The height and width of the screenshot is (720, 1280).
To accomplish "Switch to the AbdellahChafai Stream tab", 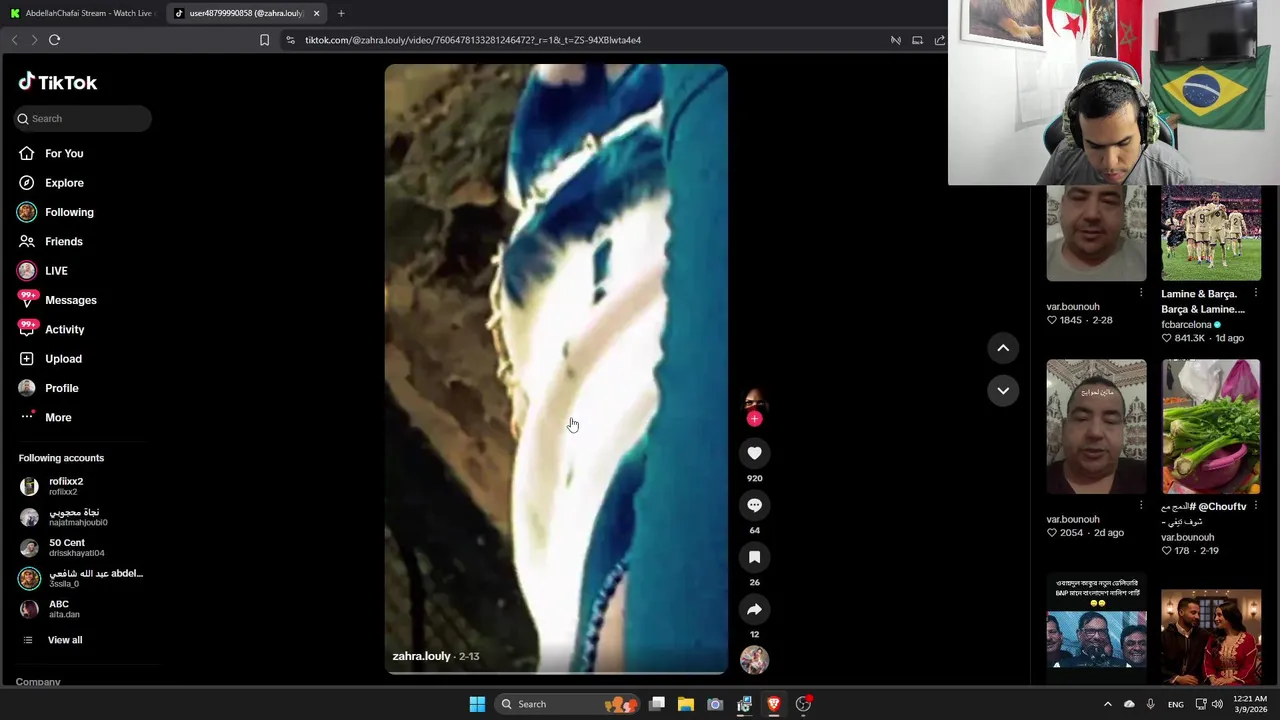I will [82, 13].
